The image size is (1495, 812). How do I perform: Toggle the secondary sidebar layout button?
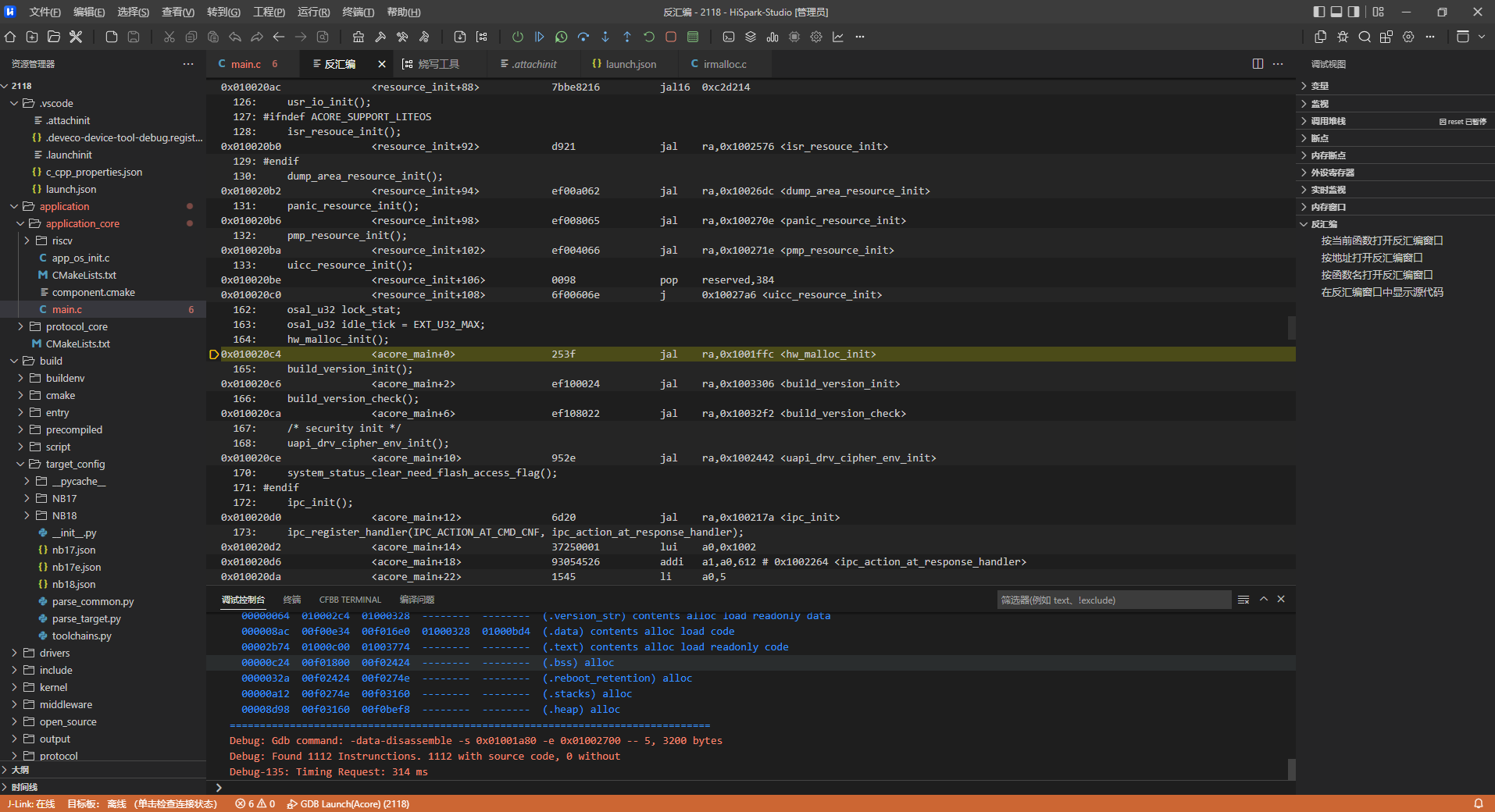pos(1354,12)
